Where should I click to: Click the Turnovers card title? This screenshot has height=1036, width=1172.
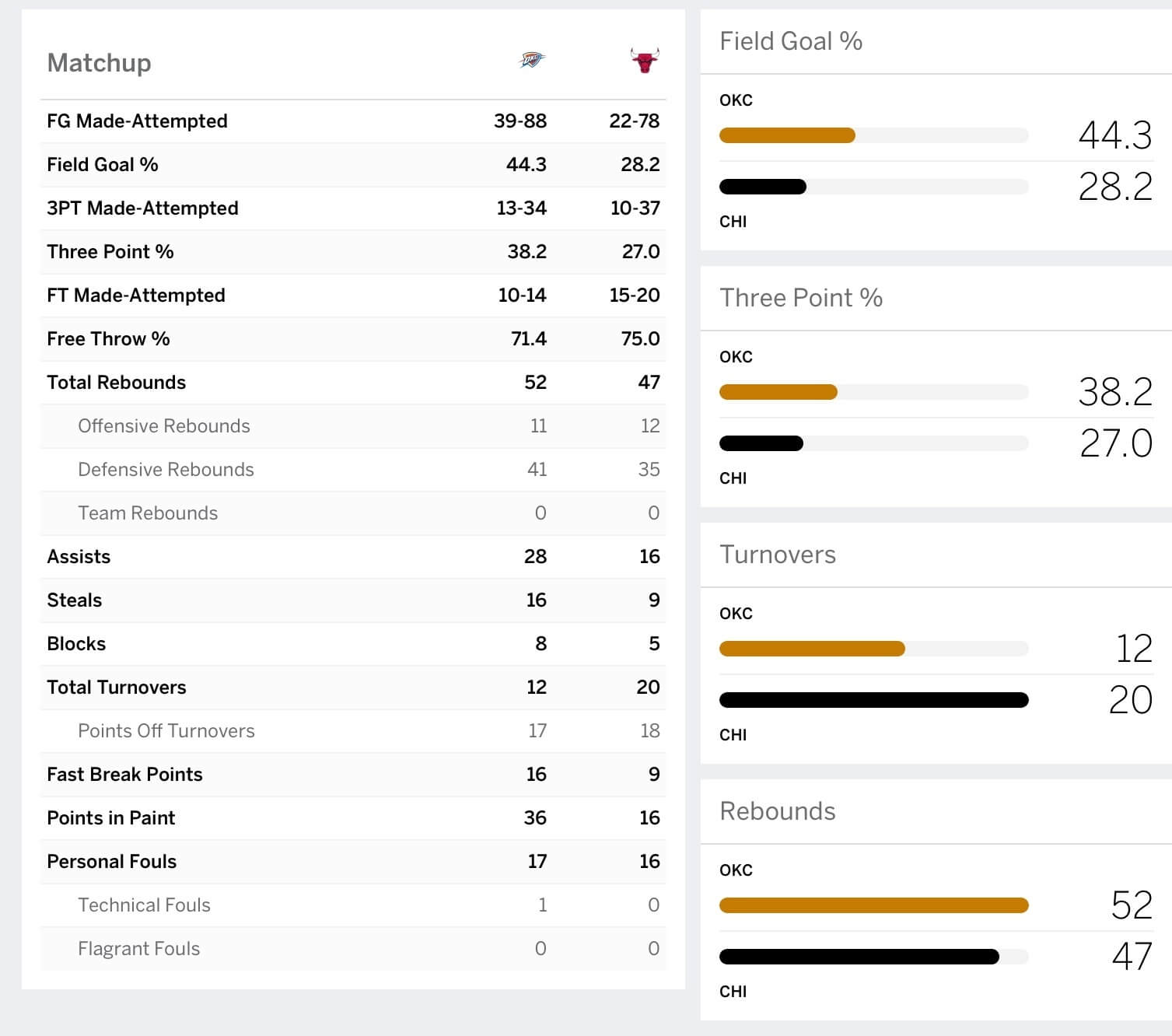click(x=777, y=555)
